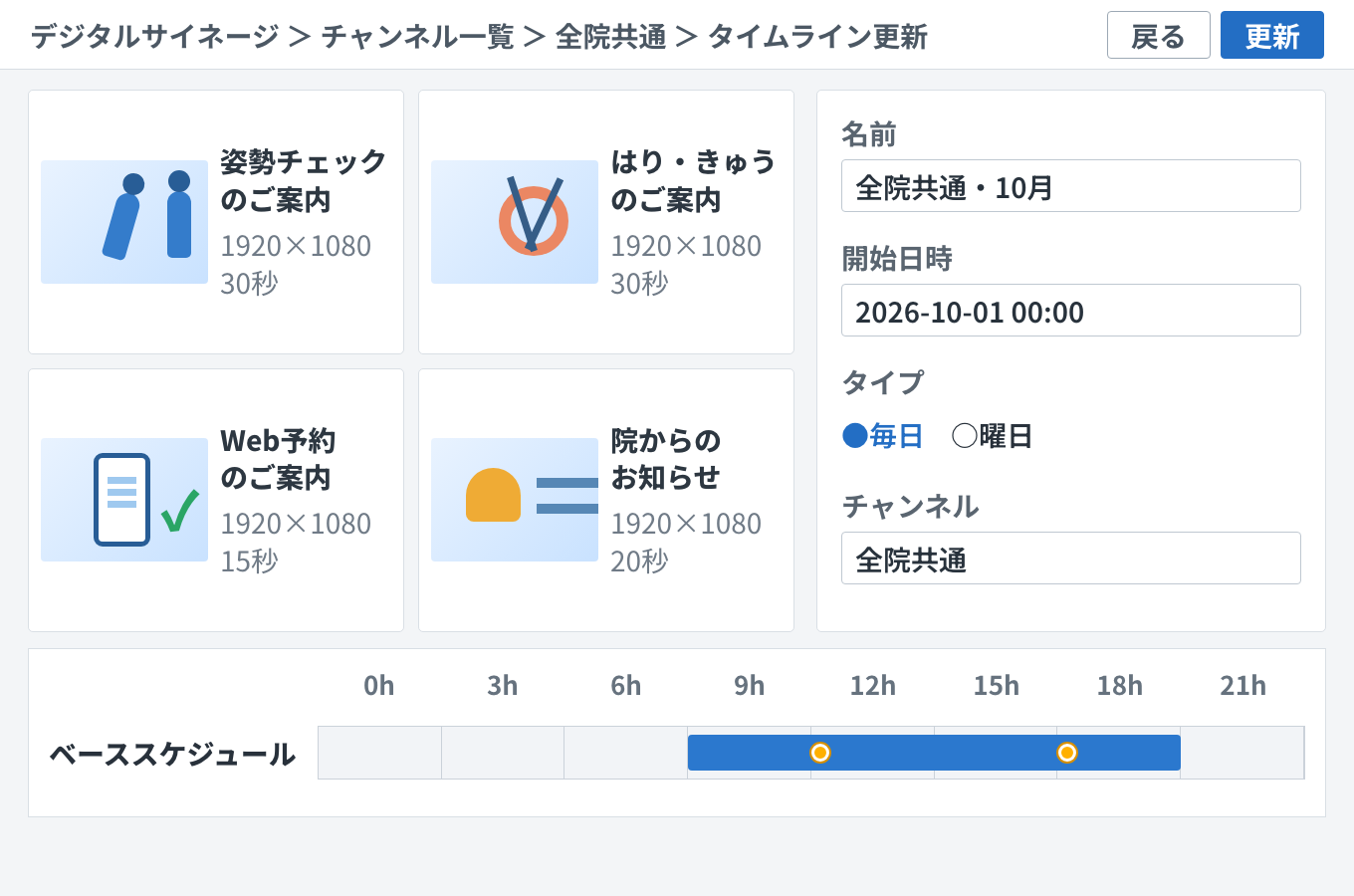Click the timeline marker near 18h
1354x896 pixels.
pos(1067,753)
